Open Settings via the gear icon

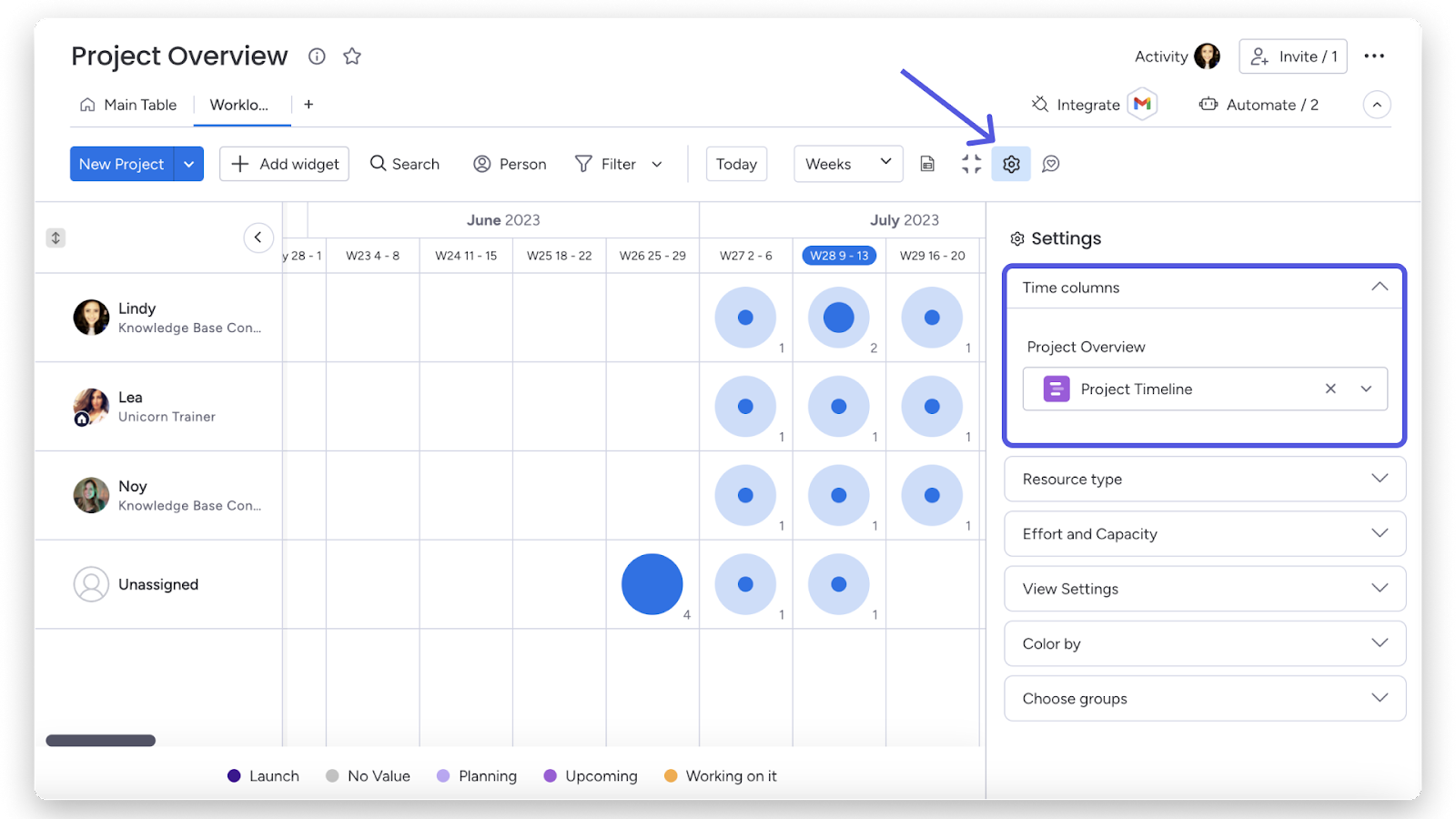[1011, 164]
